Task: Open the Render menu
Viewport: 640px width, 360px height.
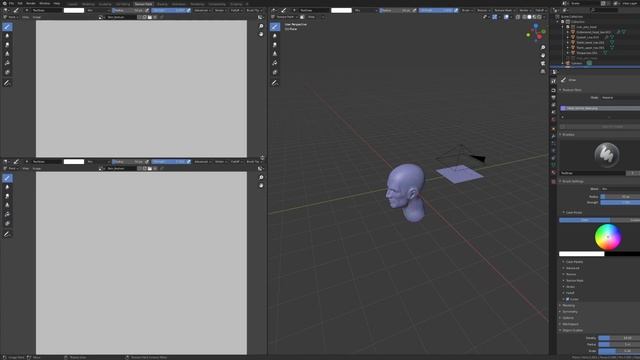Action: (x=31, y=3)
